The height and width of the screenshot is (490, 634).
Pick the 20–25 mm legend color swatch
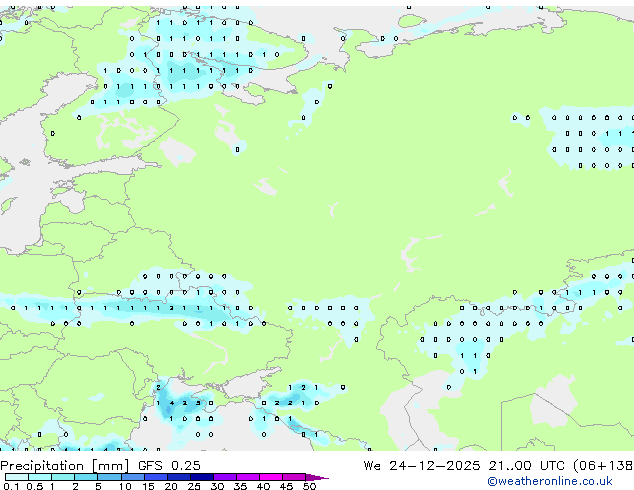click(178, 477)
